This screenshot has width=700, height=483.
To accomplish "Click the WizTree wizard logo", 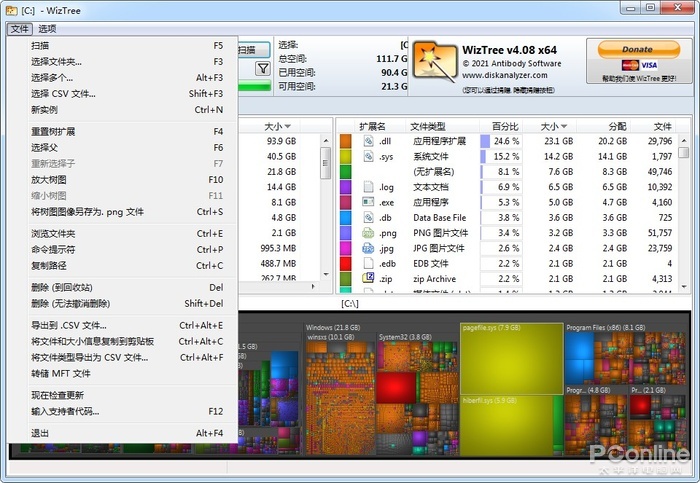I will point(435,63).
